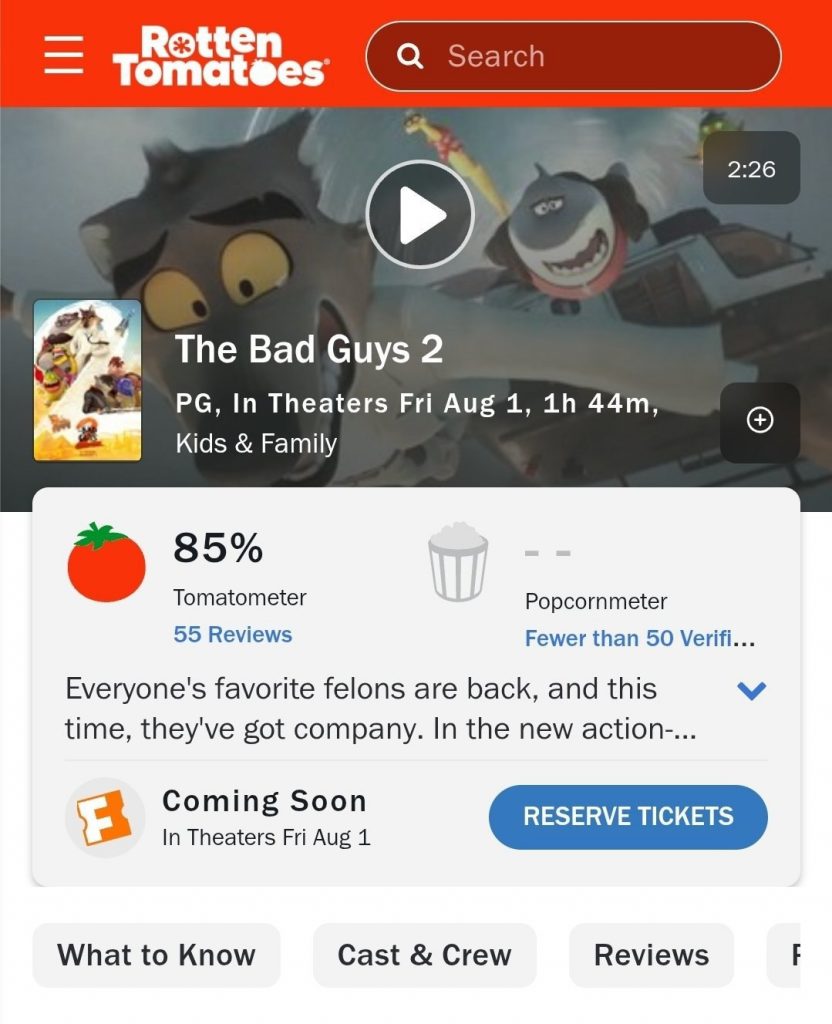The width and height of the screenshot is (832, 1024).
Task: Click the popcorn bucket Popcornmeter icon
Action: click(x=458, y=562)
